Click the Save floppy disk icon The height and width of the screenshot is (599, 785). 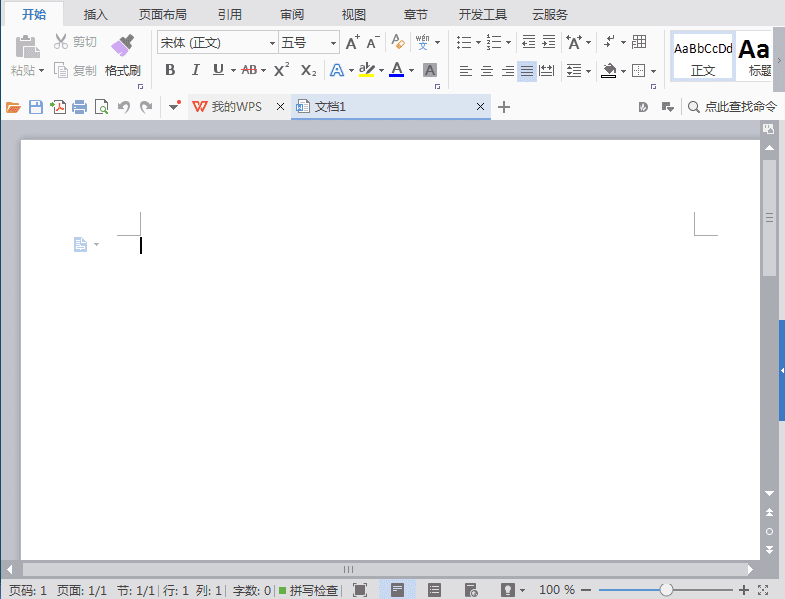36,107
